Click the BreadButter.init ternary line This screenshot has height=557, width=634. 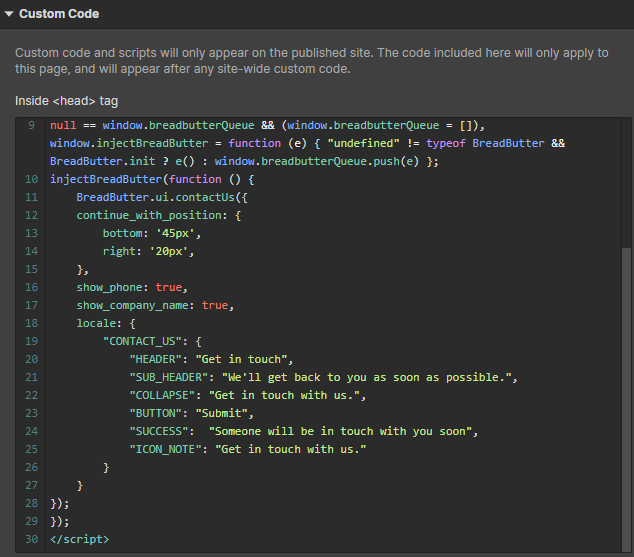(244, 161)
